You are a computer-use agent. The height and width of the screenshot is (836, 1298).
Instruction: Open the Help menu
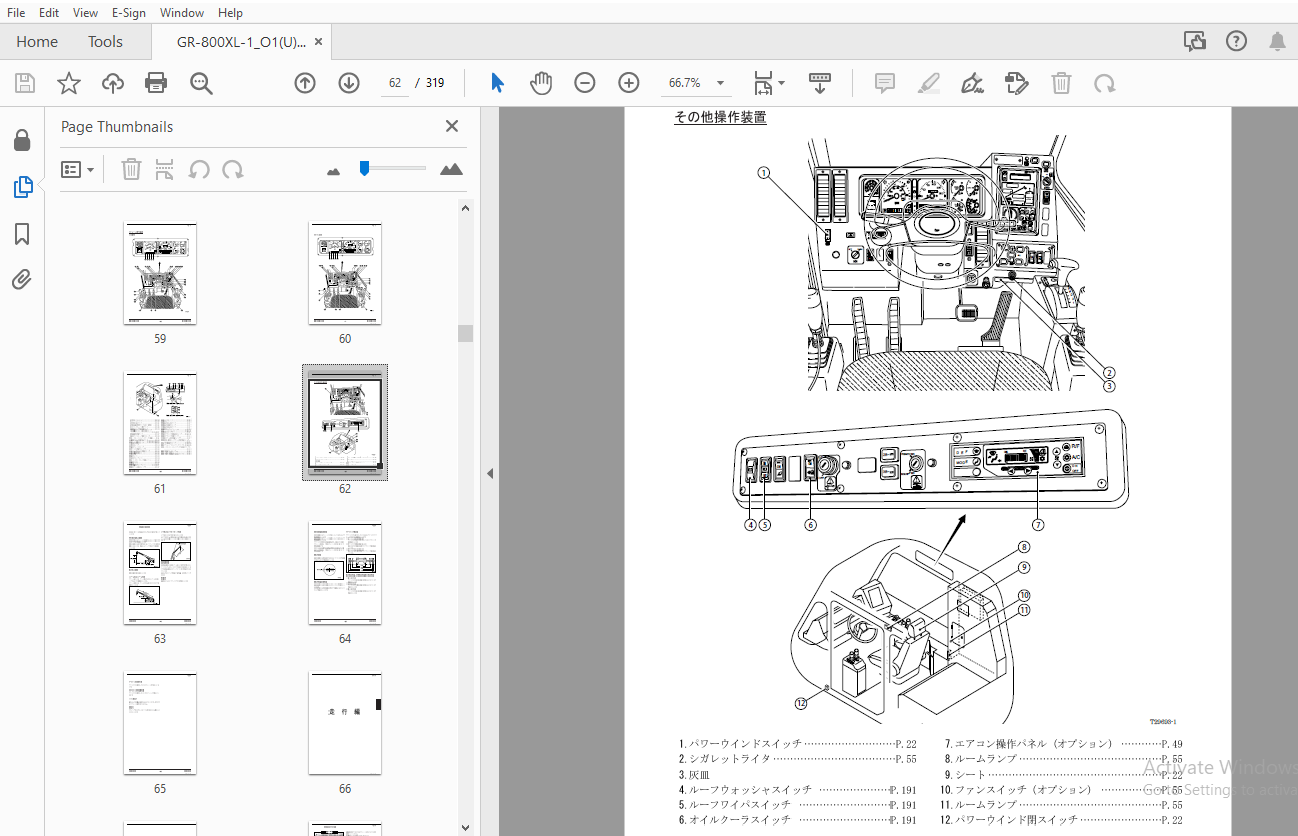(230, 12)
